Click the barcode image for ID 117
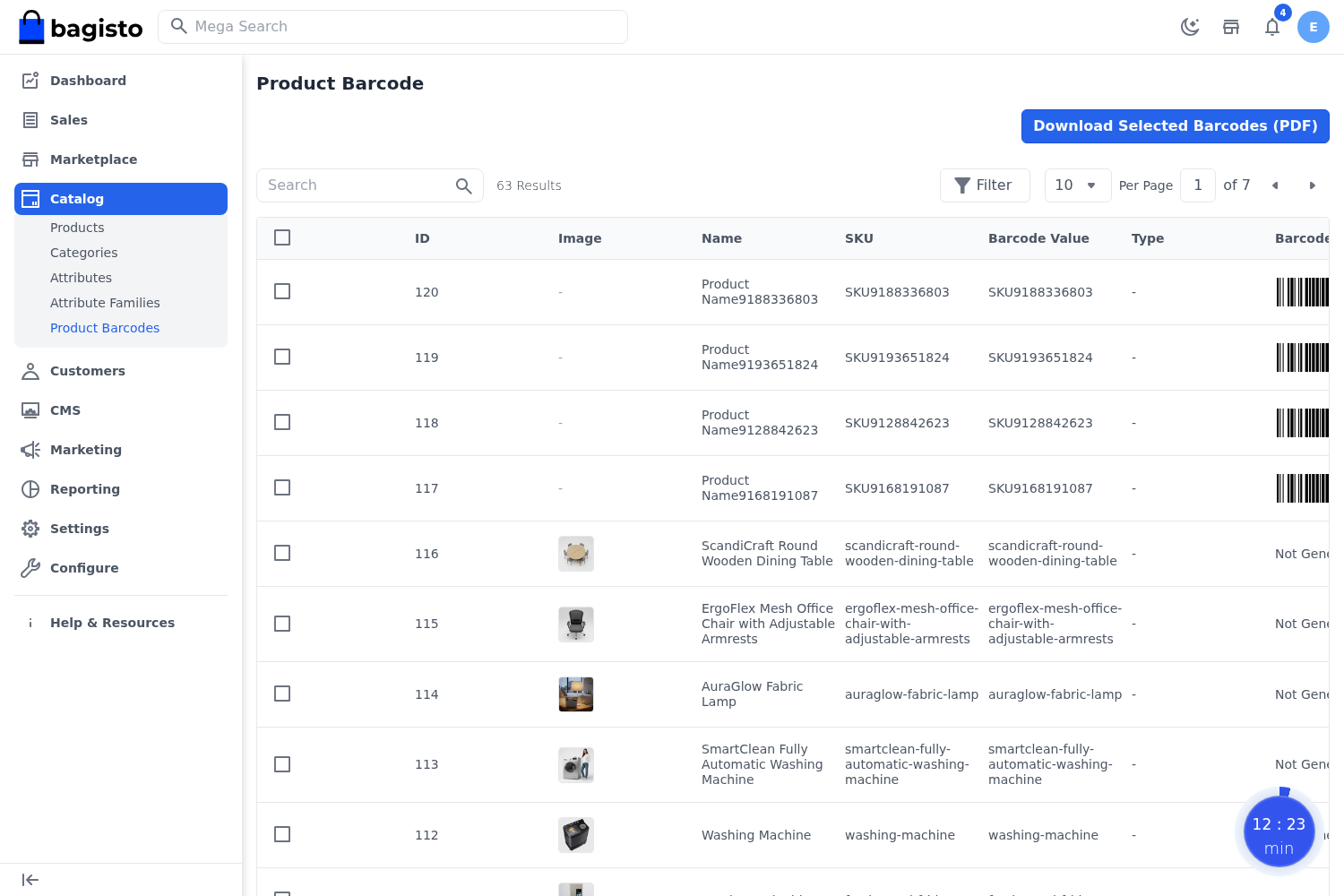This screenshot has width=1344, height=896. [1303, 488]
